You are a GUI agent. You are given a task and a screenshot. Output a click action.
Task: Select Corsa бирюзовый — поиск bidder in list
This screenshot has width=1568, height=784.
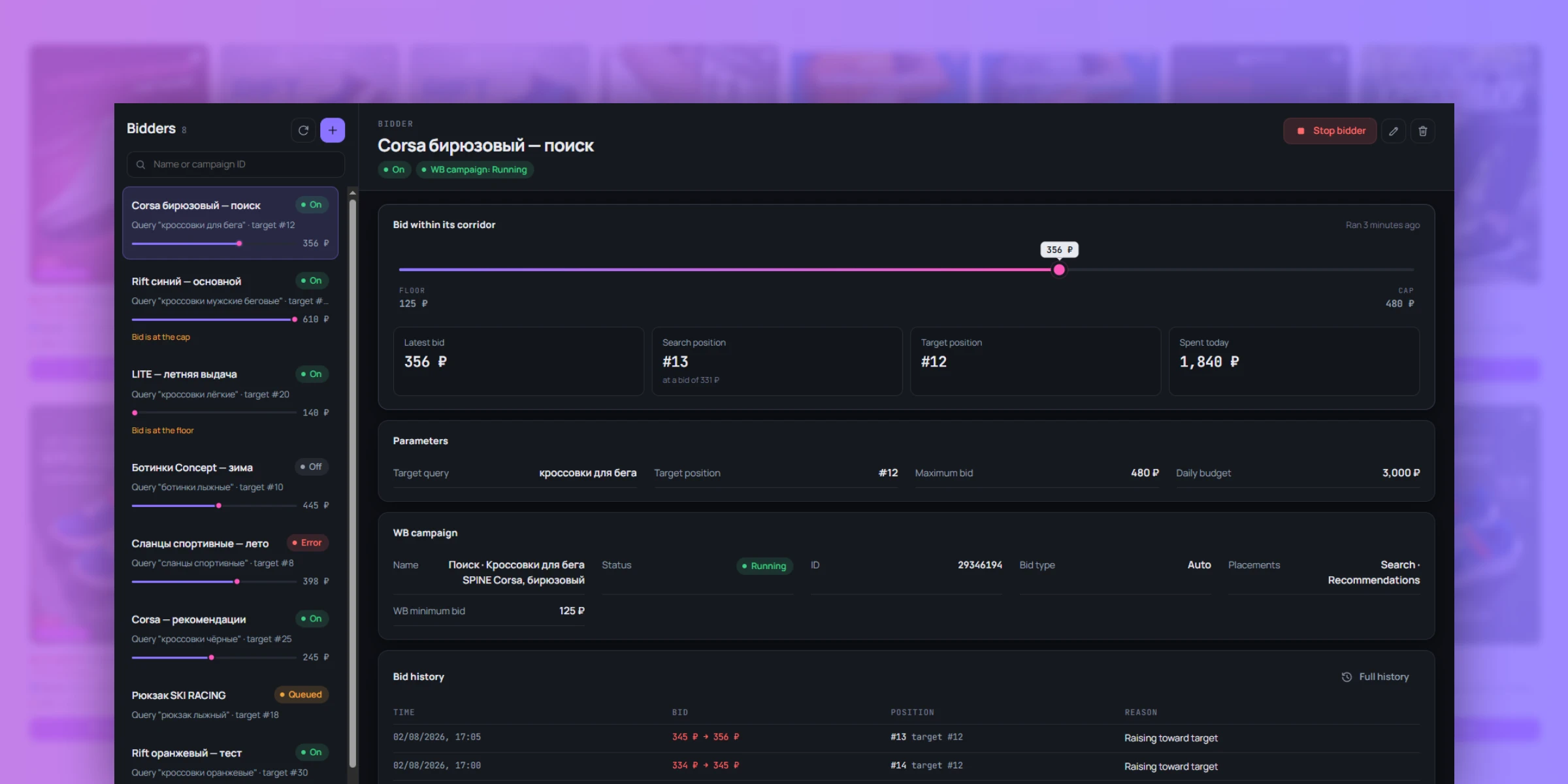[230, 223]
